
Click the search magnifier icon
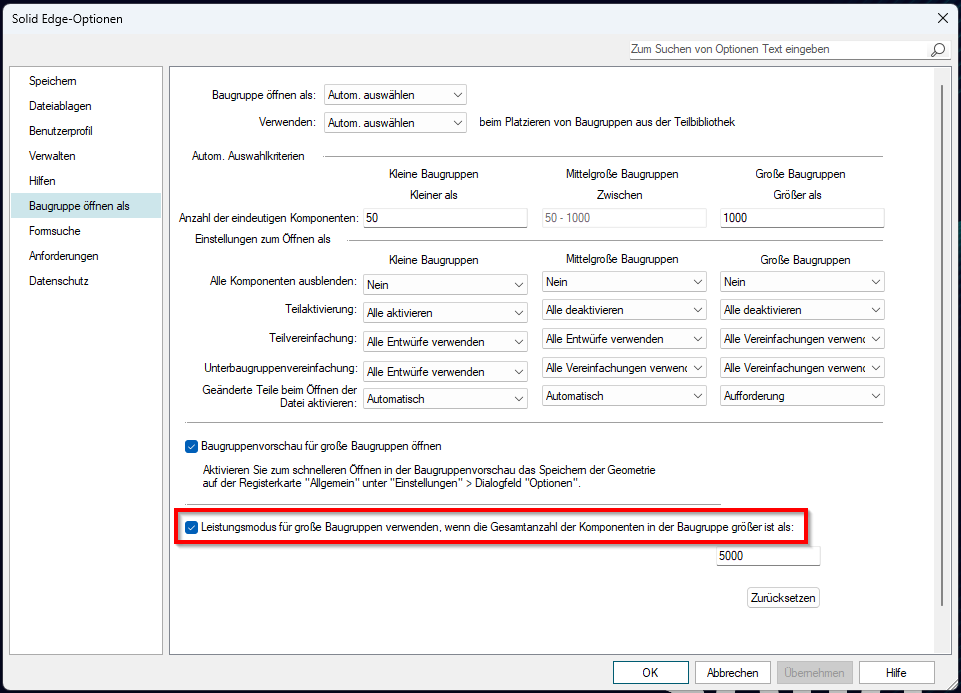(937, 50)
